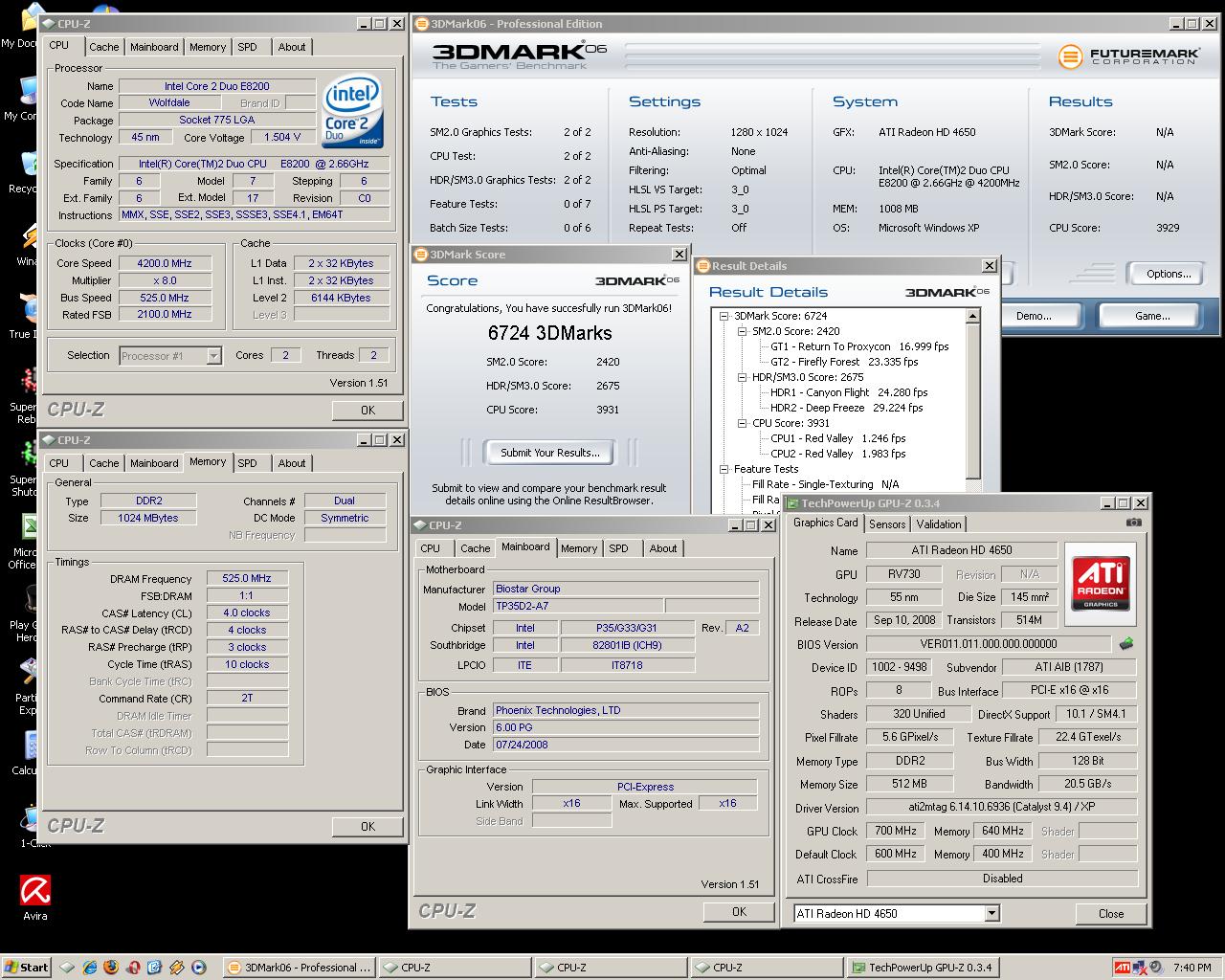Switch to the SPD tab in the top CPU-Z window

tap(247, 47)
